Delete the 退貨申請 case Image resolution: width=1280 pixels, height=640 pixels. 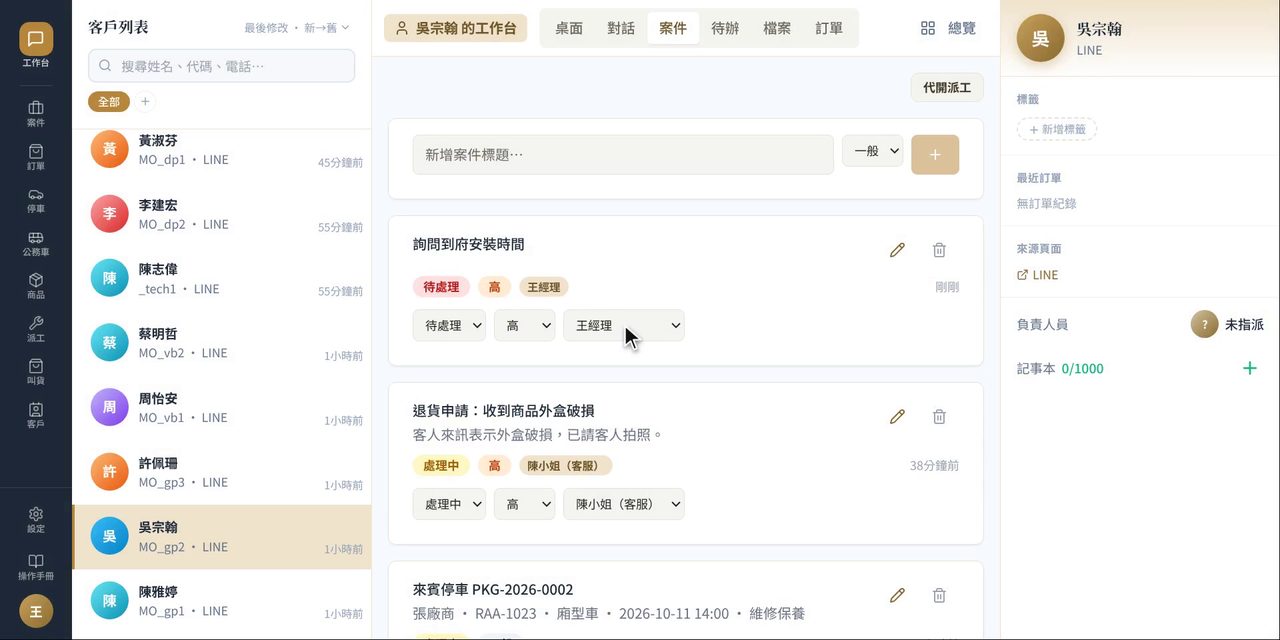[939, 416]
